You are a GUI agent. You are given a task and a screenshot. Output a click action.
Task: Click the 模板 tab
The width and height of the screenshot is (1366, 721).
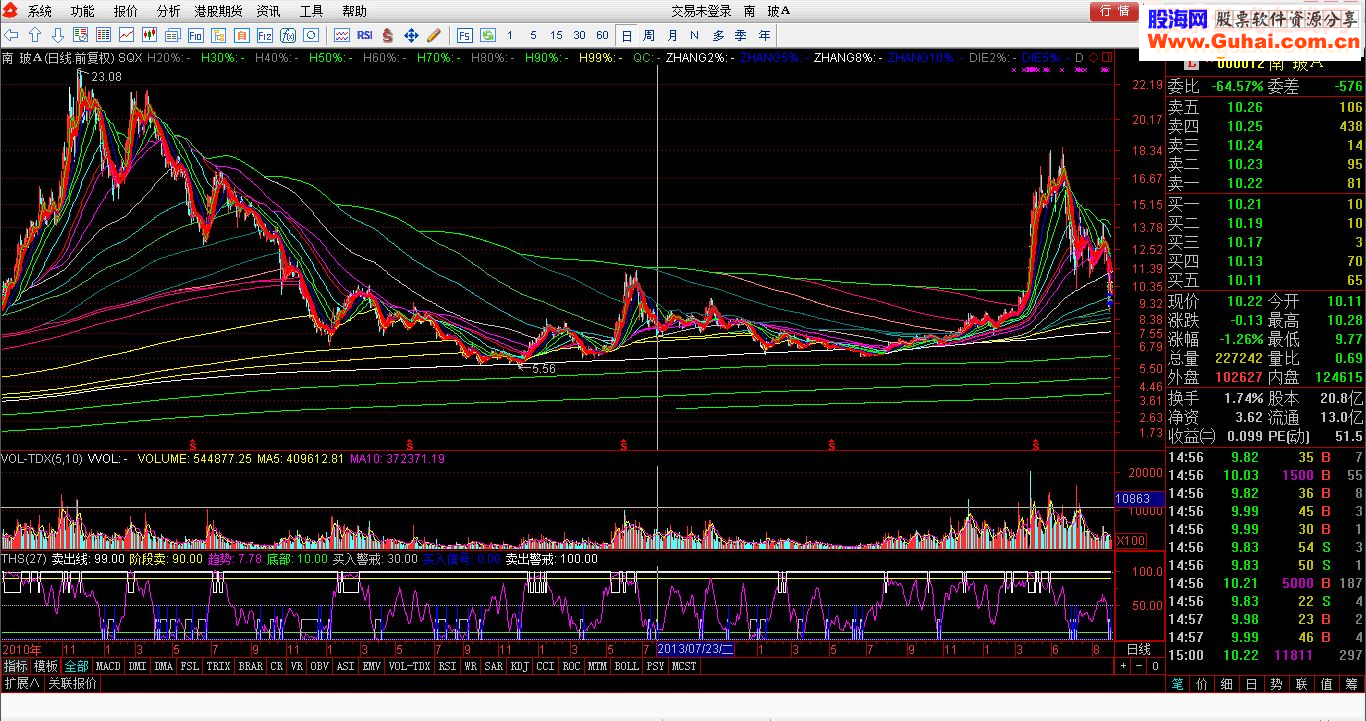click(x=46, y=666)
